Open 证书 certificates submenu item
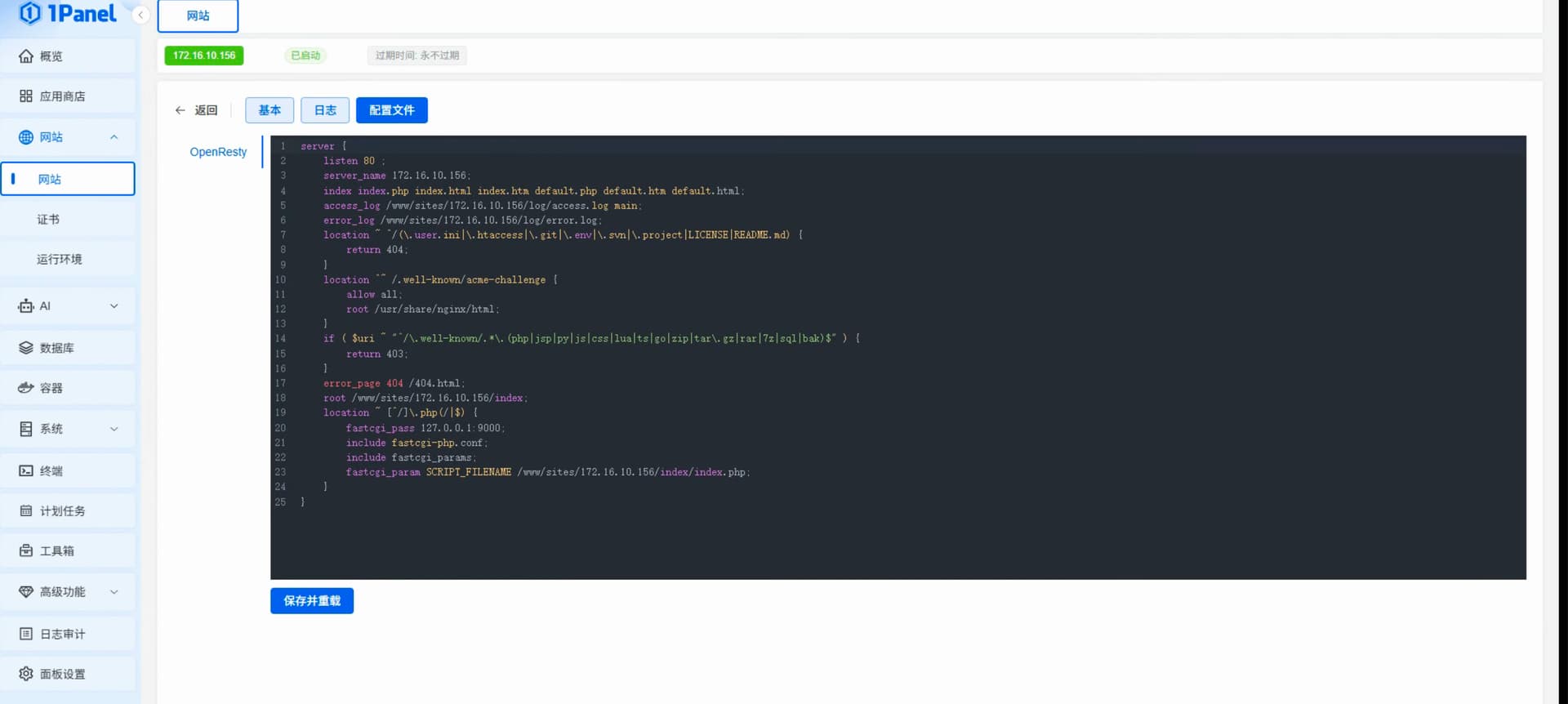This screenshot has height=704, width=1568. tap(48, 219)
